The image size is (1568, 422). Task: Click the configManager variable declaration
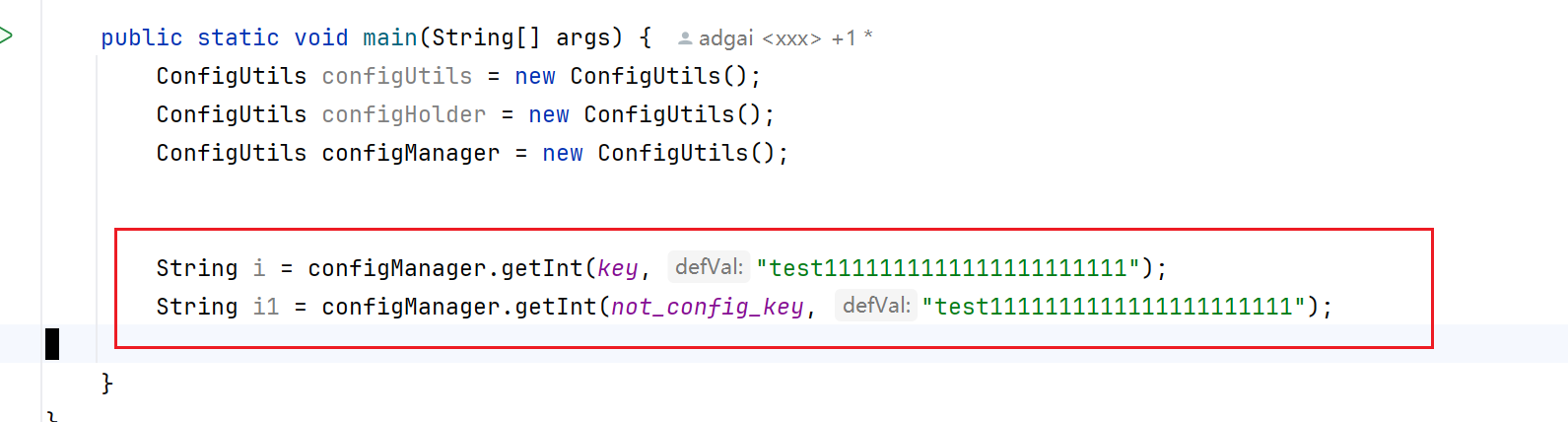click(411, 153)
